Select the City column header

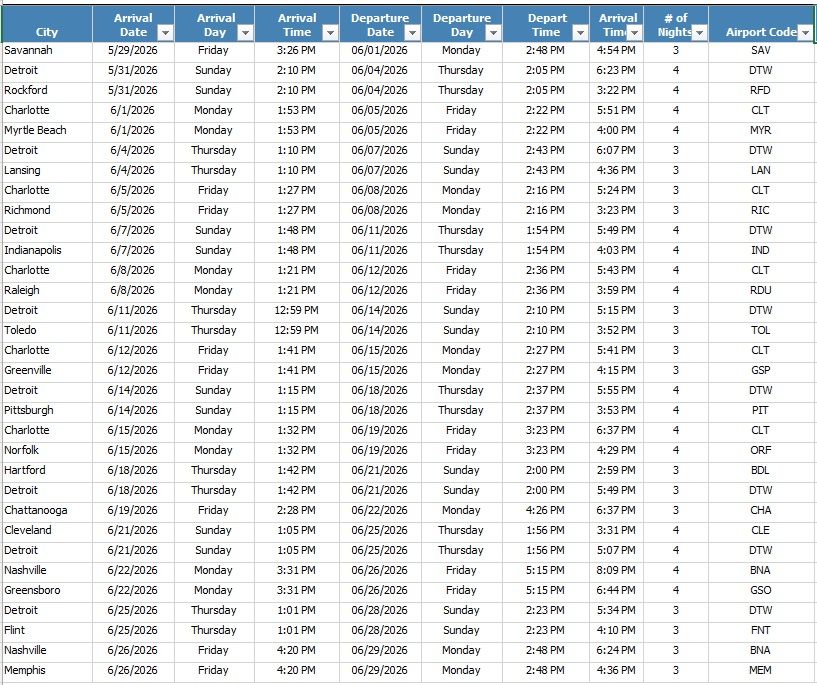[x=47, y=24]
